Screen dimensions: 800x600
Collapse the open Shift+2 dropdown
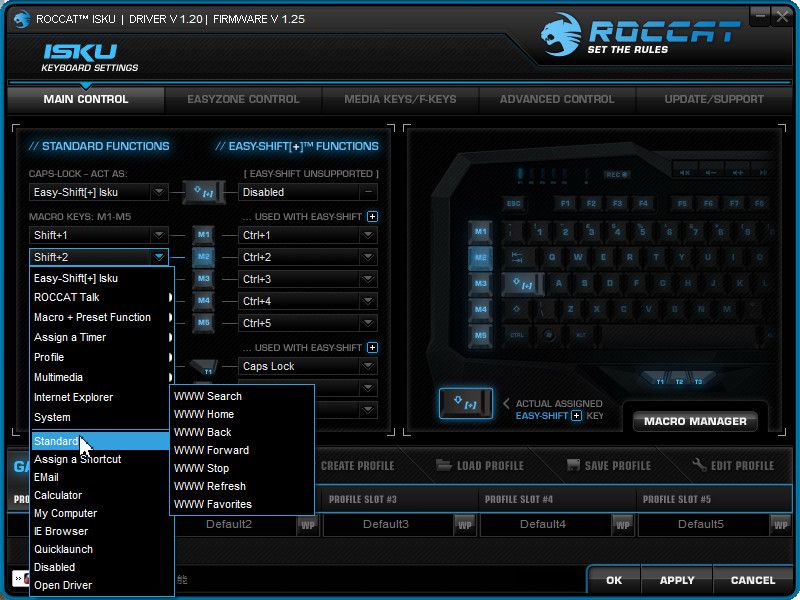98,257
